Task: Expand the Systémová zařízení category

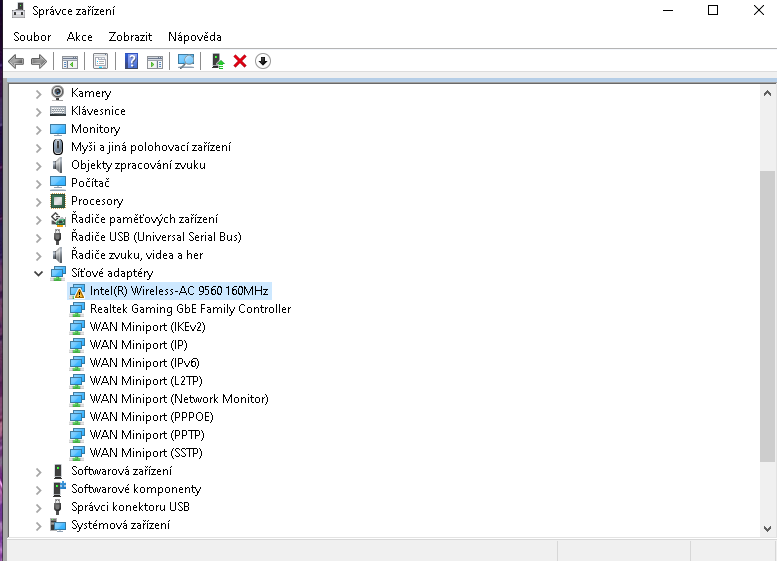Action: 38,526
